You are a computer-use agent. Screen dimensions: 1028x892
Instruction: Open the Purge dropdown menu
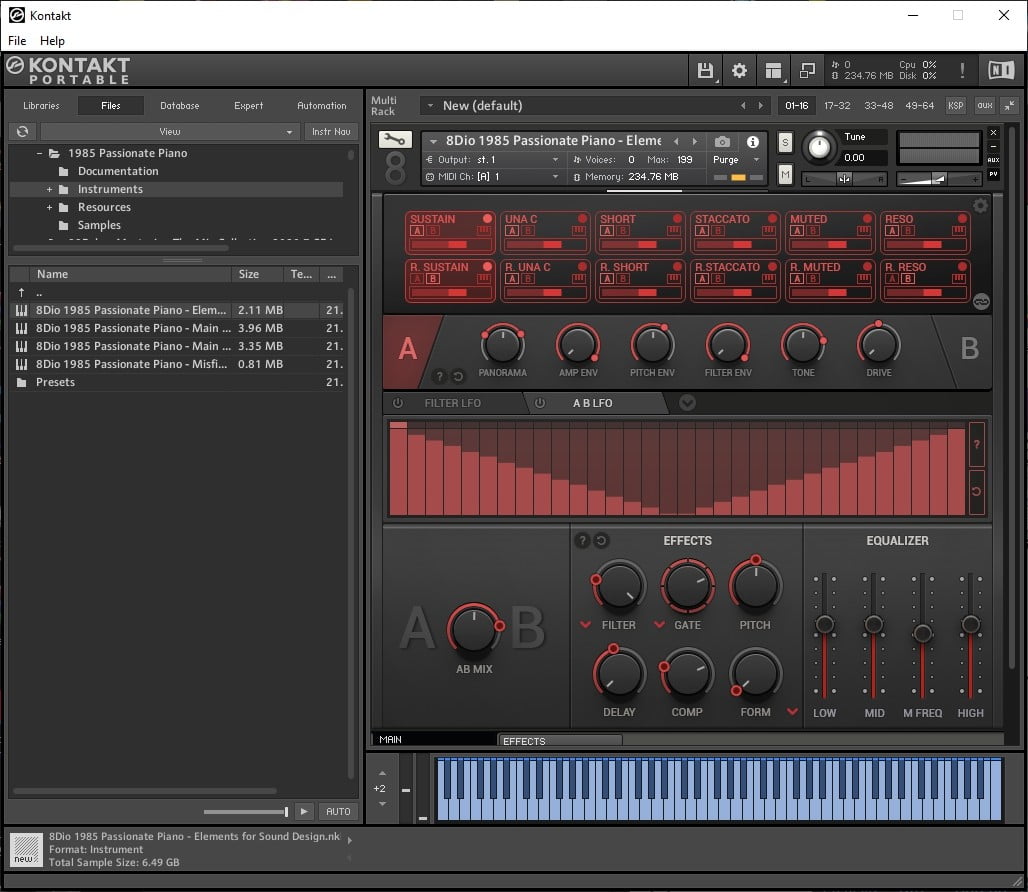pyautogui.click(x=736, y=159)
